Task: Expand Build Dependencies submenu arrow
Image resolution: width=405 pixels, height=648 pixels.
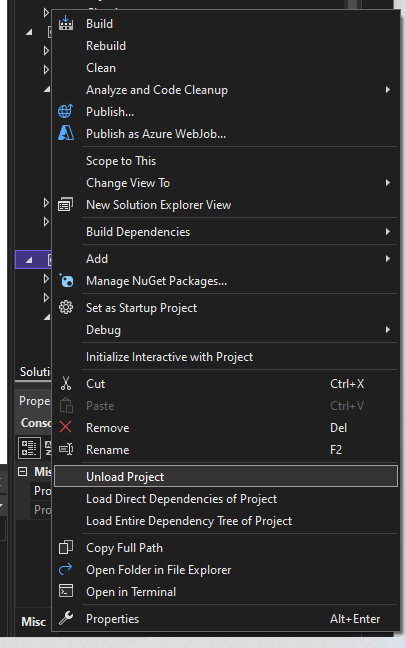Action: tap(388, 232)
